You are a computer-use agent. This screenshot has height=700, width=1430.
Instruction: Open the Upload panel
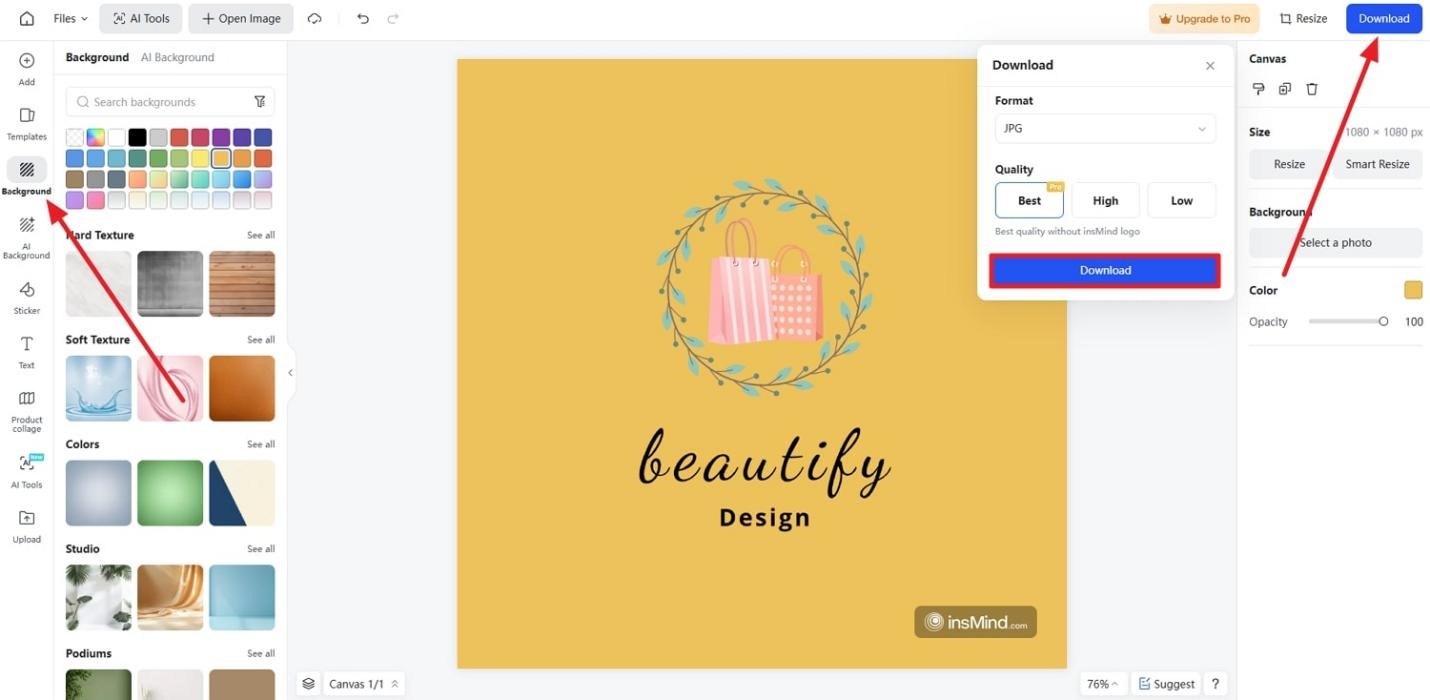pos(27,526)
